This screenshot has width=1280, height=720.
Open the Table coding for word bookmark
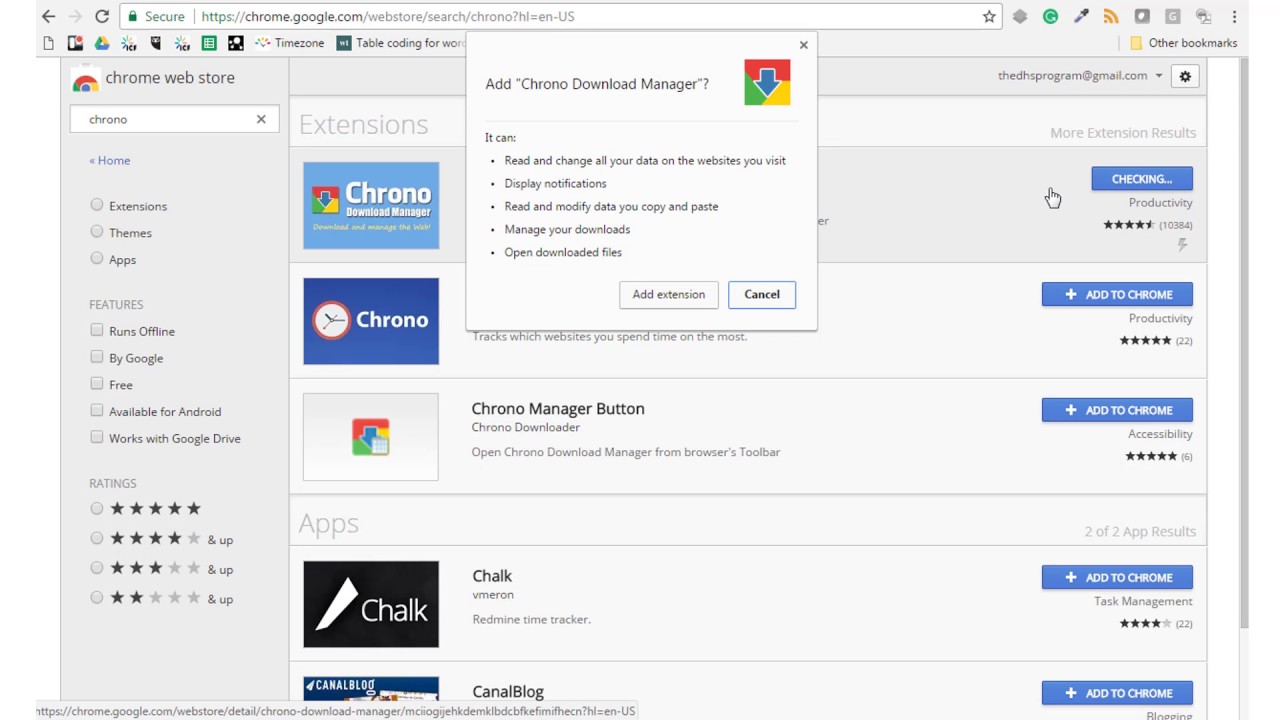pos(401,43)
